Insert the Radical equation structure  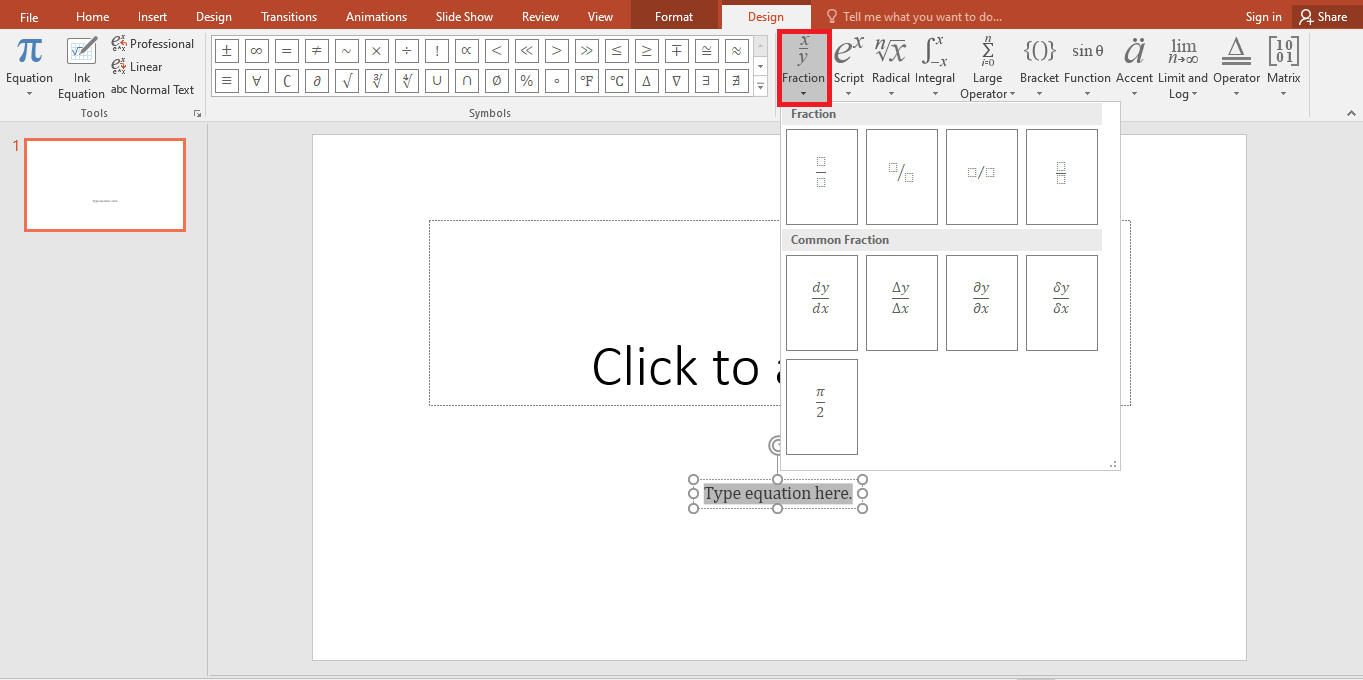891,60
